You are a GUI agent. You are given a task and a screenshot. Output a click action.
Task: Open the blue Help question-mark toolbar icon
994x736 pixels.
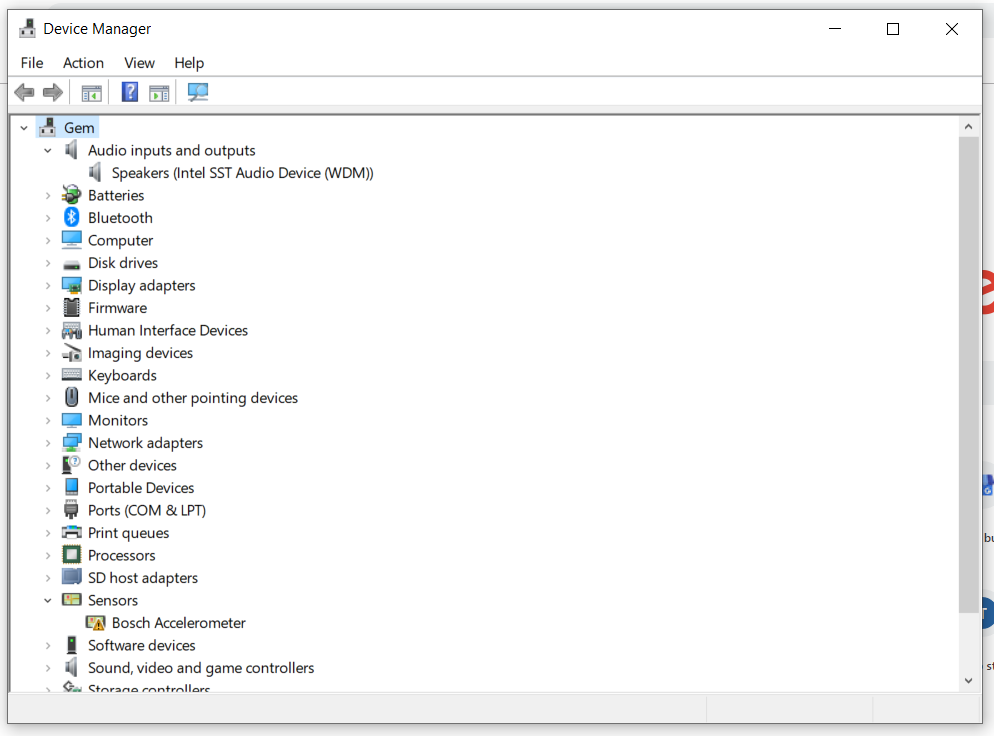tap(130, 93)
